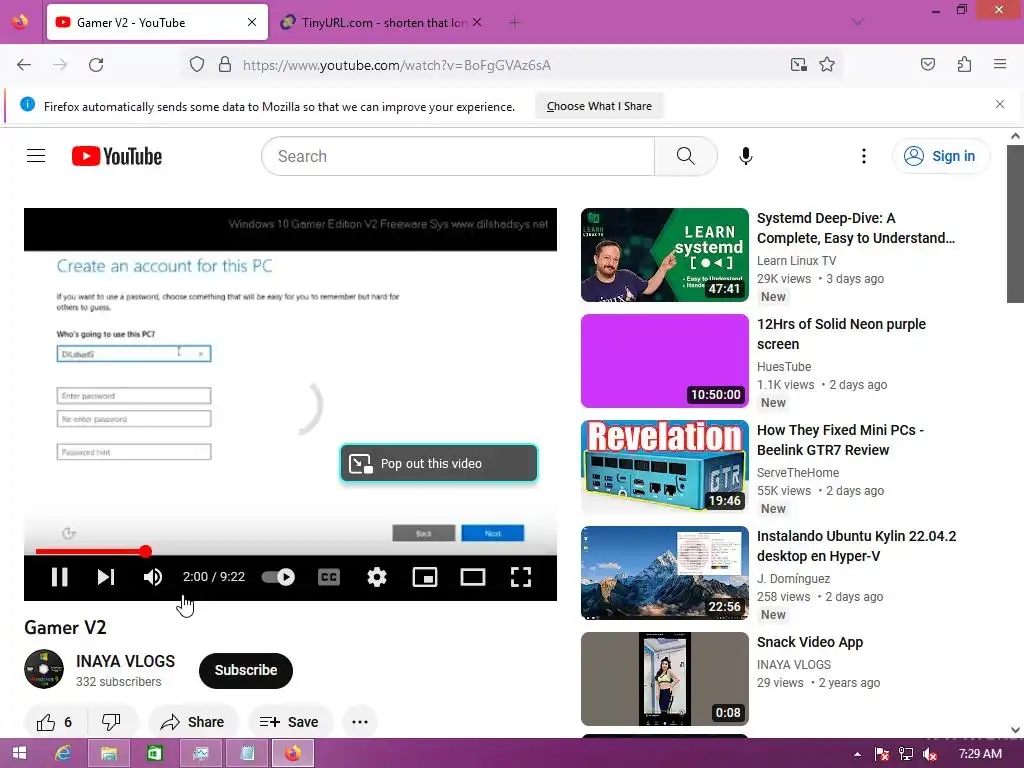Bookmark this page star
The height and width of the screenshot is (768, 1024).
point(827,65)
